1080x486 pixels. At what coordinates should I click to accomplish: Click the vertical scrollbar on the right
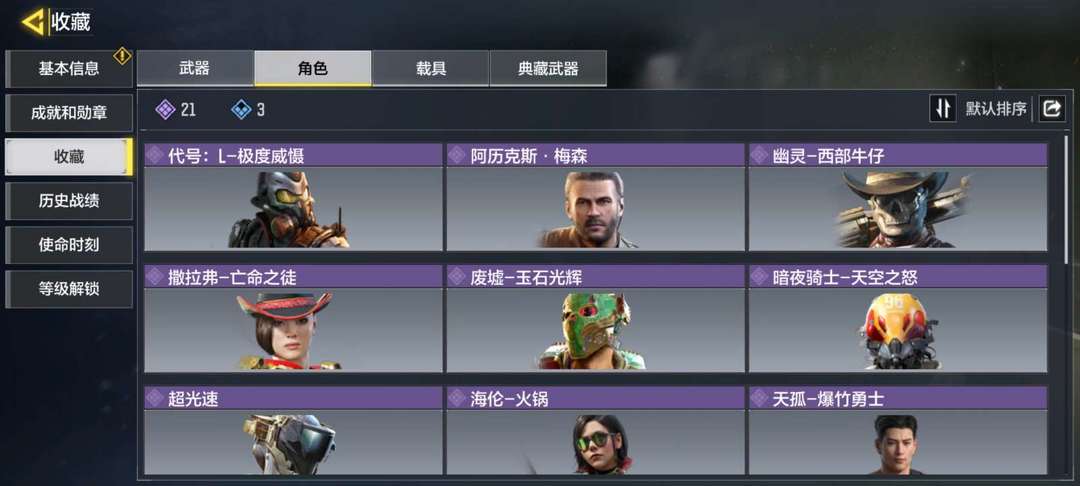1067,200
